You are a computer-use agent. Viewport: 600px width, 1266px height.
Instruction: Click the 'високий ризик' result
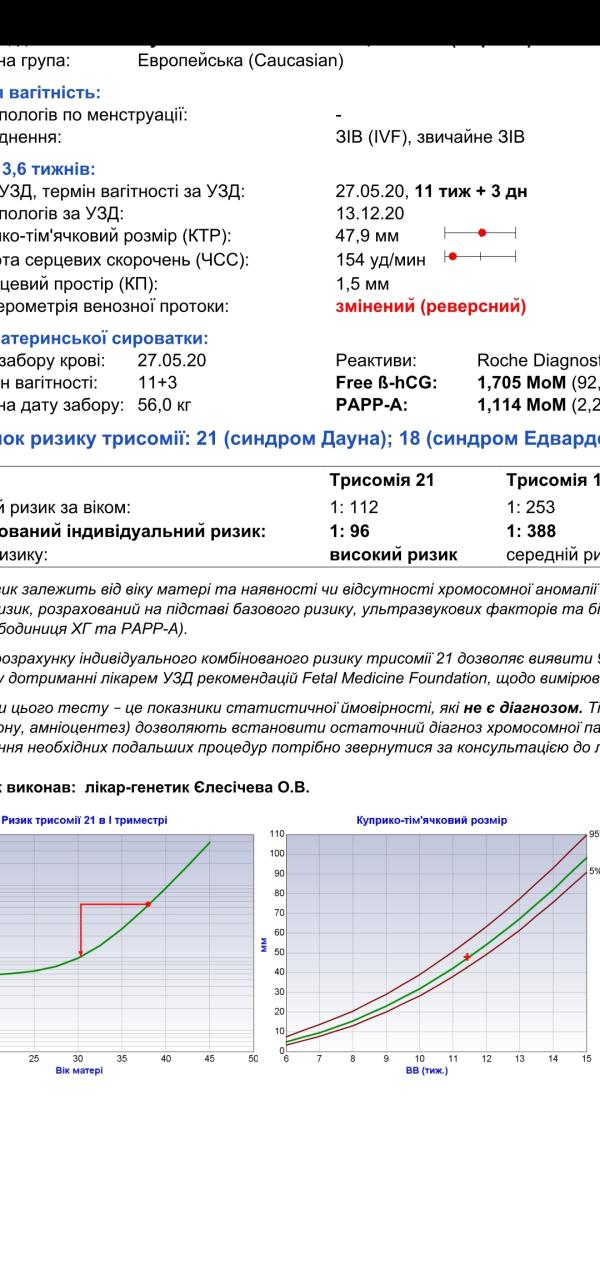393,554
